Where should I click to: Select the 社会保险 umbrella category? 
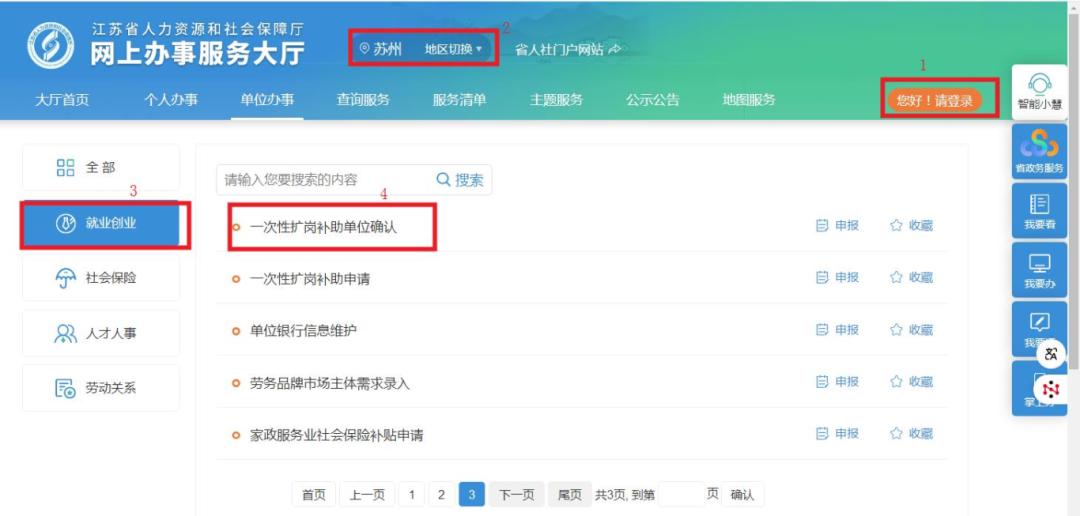tap(66, 278)
